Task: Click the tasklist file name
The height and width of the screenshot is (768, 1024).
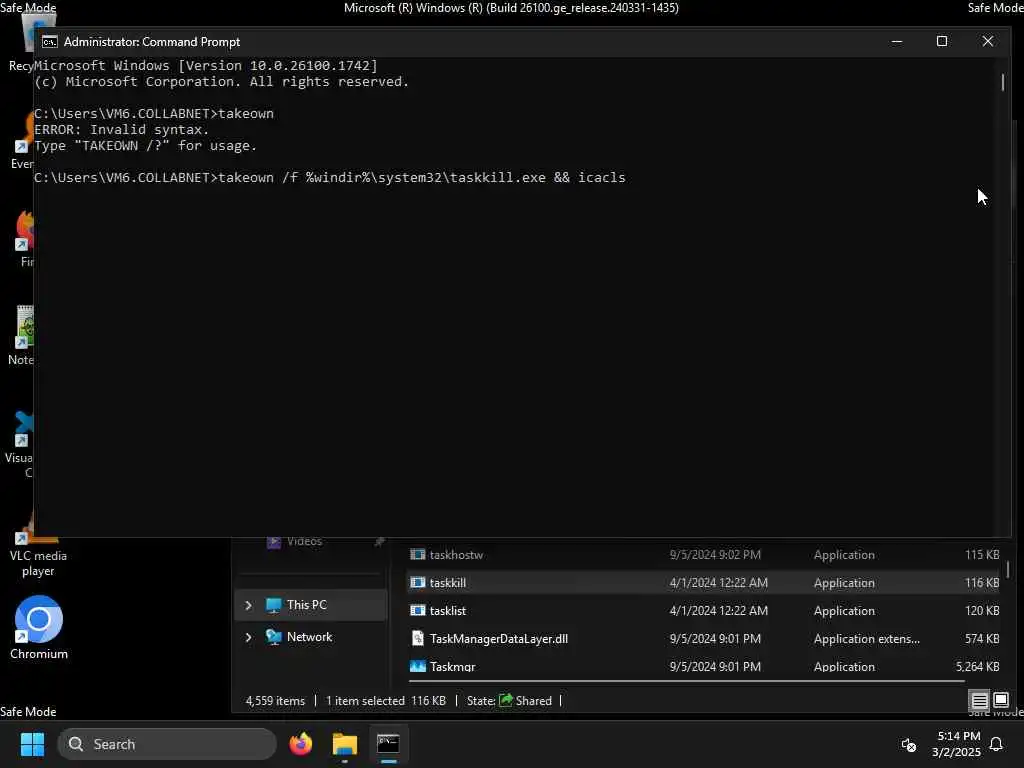Action: tap(447, 611)
